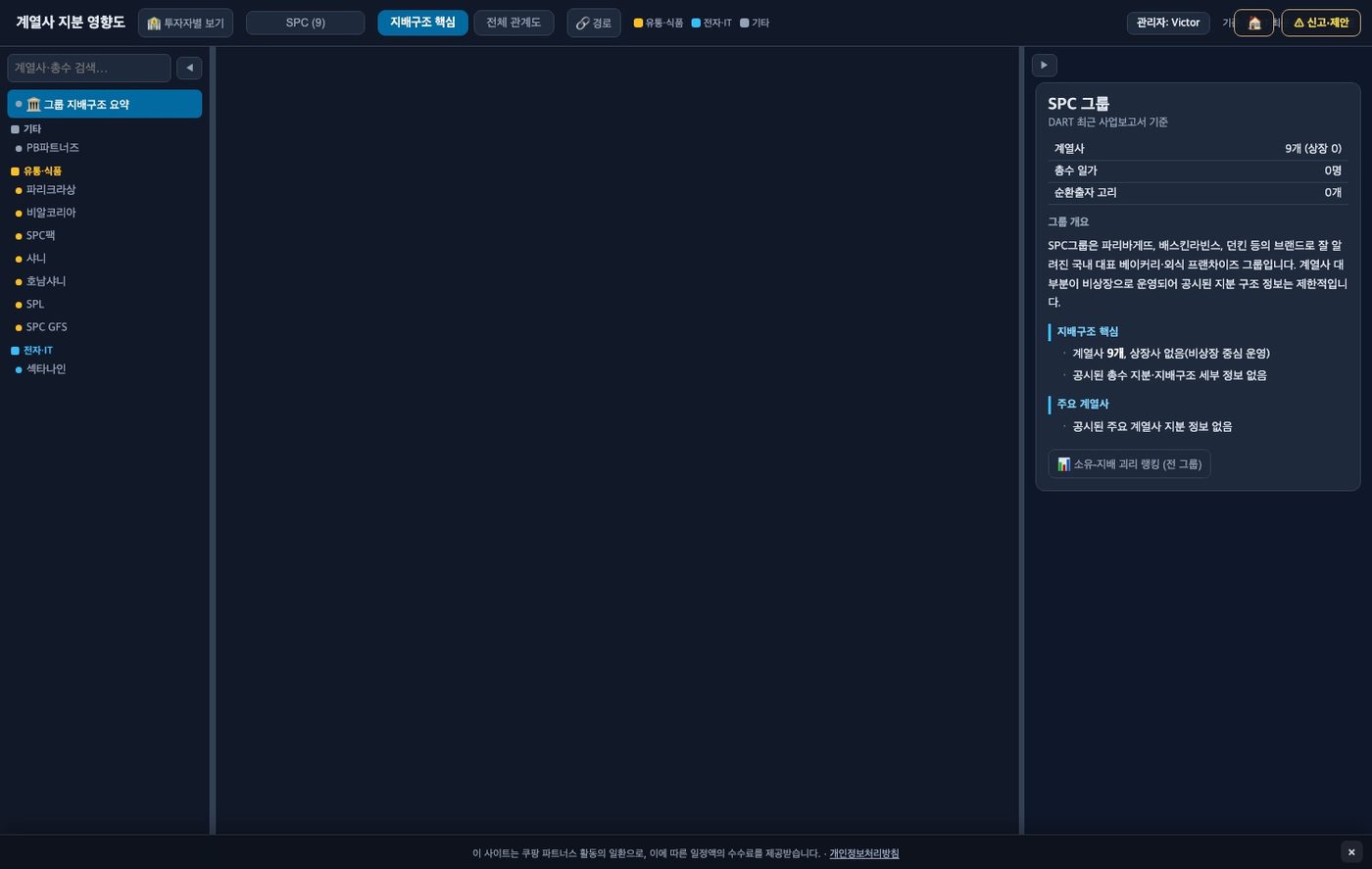The image size is (1372, 869).
Task: Click the 주요 계열사 section heading
Action: [x=1082, y=405]
